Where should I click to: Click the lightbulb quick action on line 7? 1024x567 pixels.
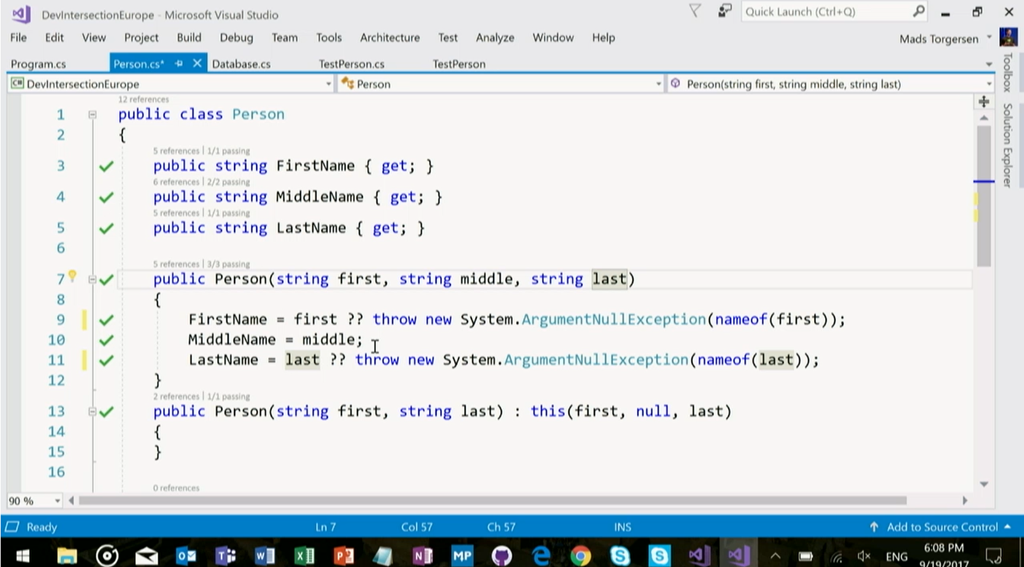(x=72, y=276)
